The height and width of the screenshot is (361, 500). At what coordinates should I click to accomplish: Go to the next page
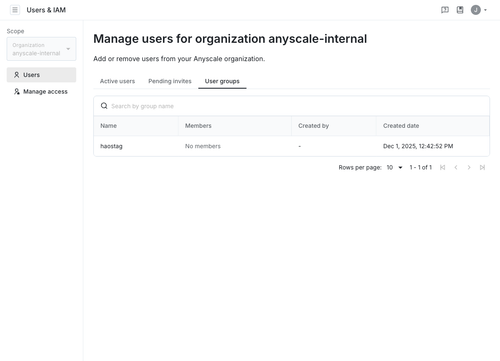coord(469,167)
